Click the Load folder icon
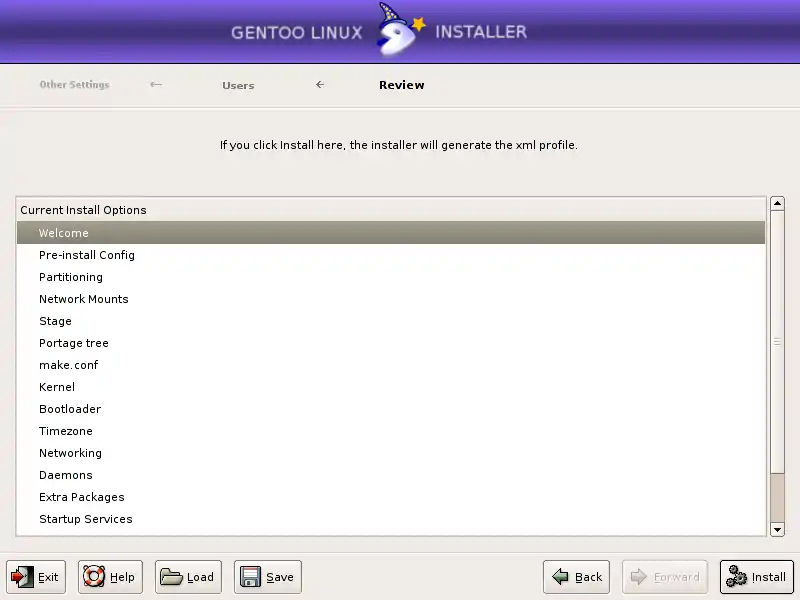Viewport: 800px width, 600px height. (171, 577)
